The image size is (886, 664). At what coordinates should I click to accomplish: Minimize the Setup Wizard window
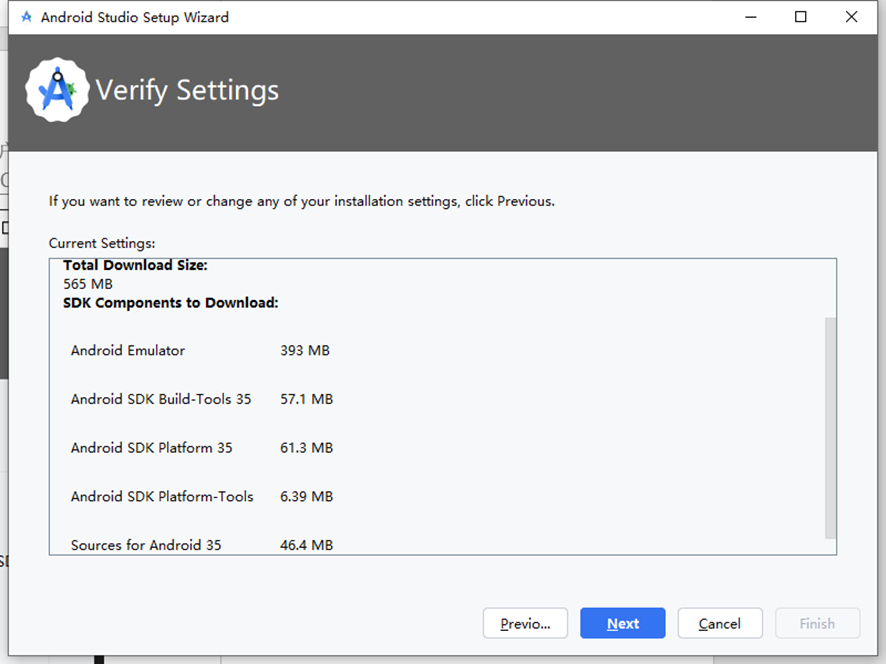(x=750, y=17)
